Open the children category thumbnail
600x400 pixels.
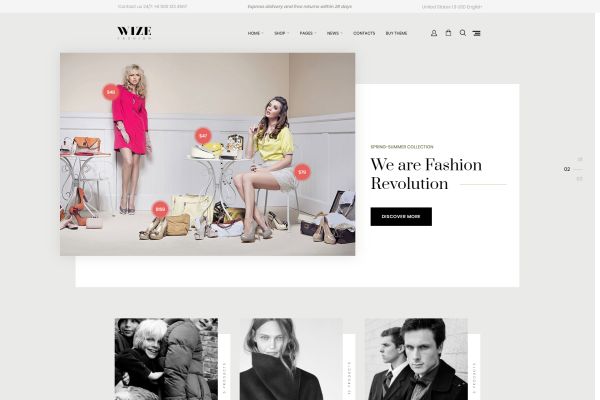[166, 359]
